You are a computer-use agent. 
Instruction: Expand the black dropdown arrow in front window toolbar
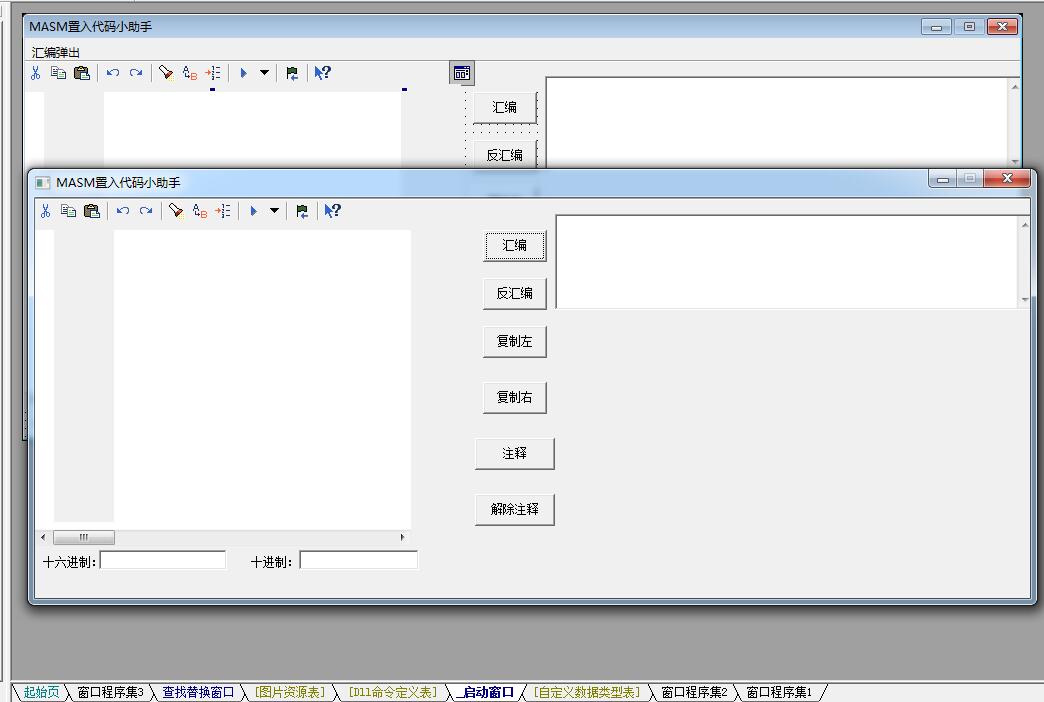point(274,211)
